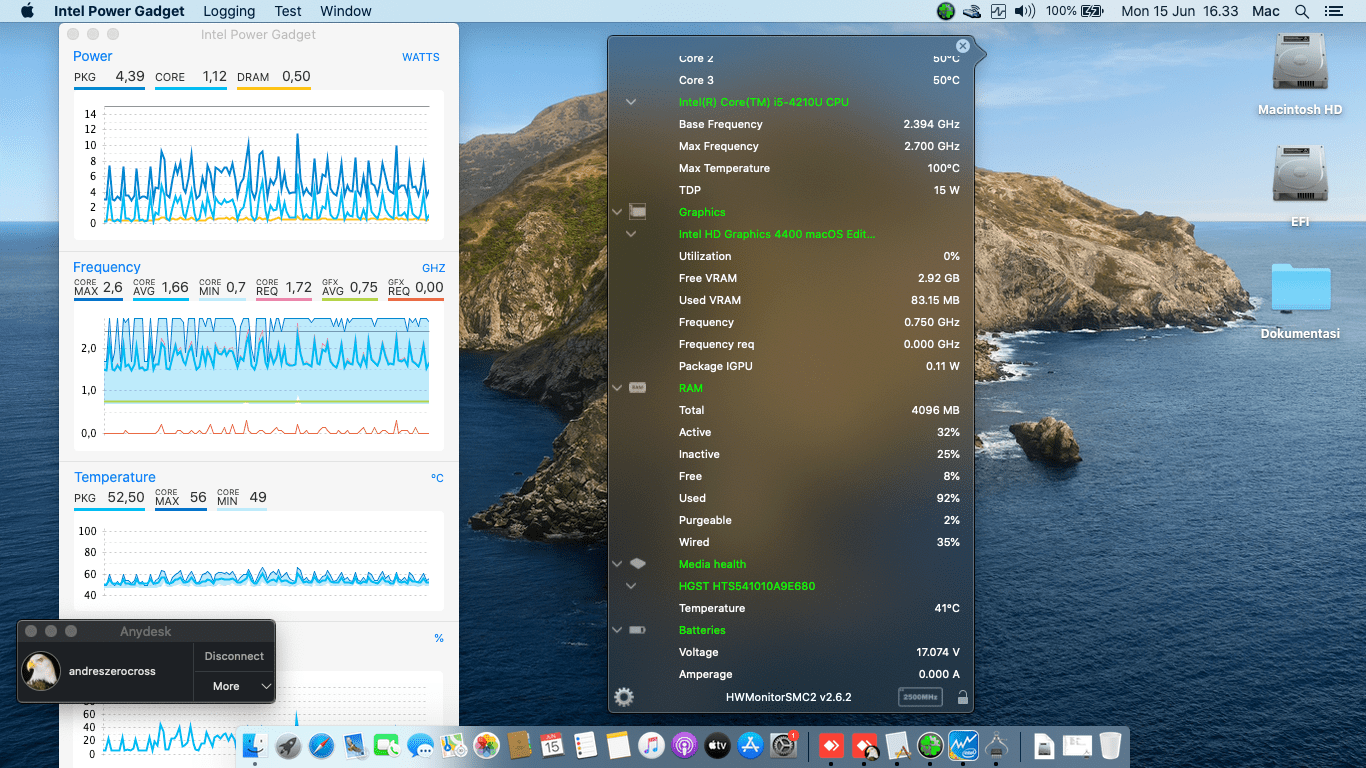Open Launchpad from the Dock
Viewport: 1366px width, 768px height.
288,745
